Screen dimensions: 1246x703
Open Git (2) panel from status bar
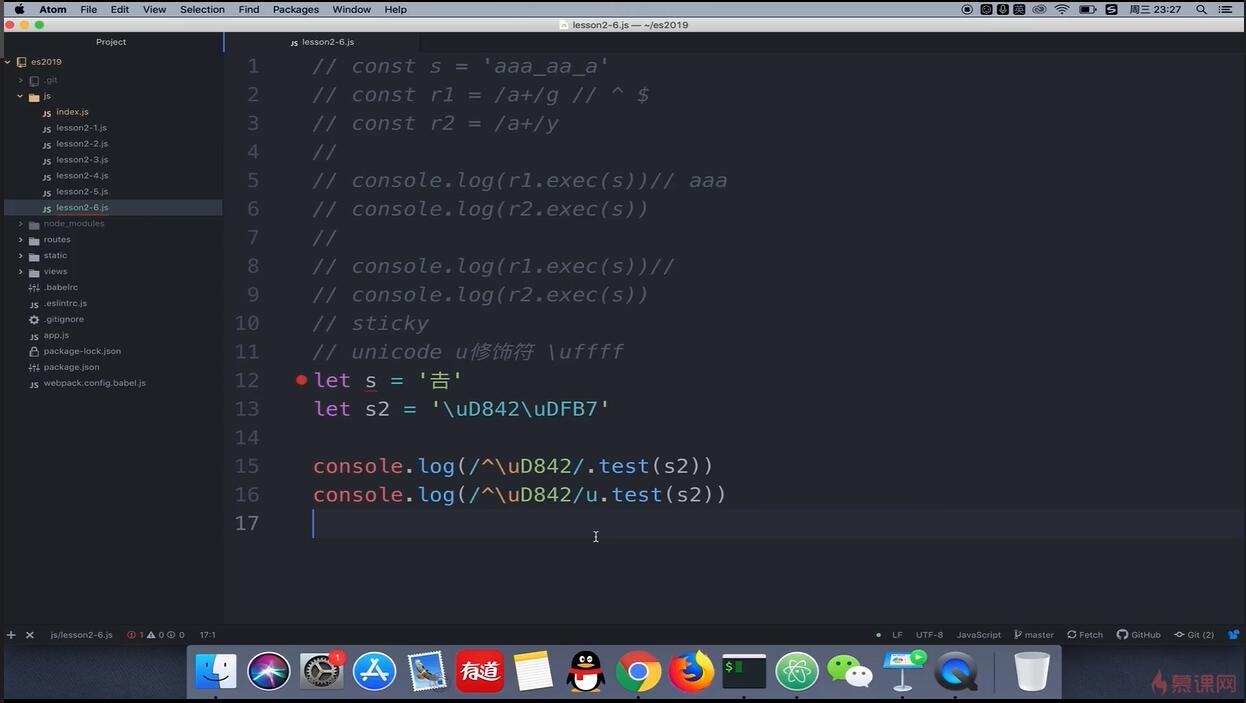pos(1194,635)
